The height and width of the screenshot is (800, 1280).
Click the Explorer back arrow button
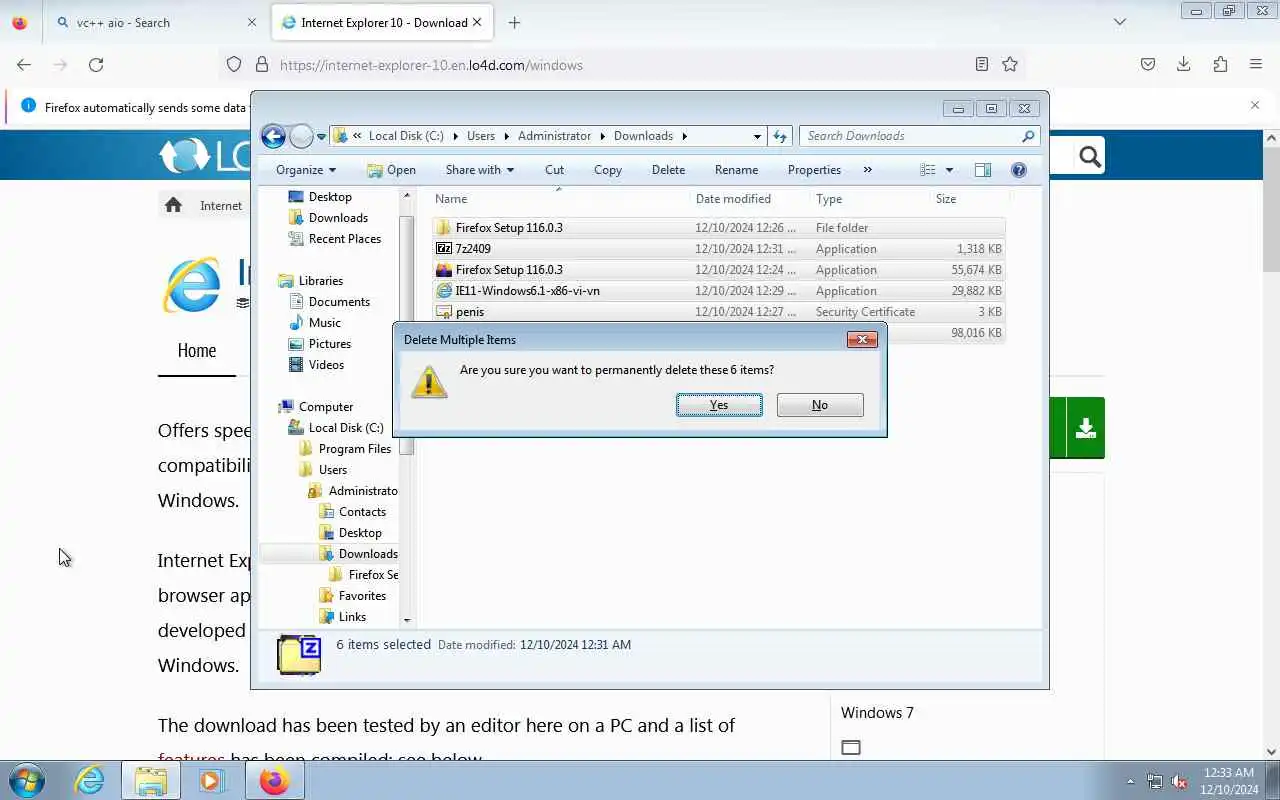point(273,136)
